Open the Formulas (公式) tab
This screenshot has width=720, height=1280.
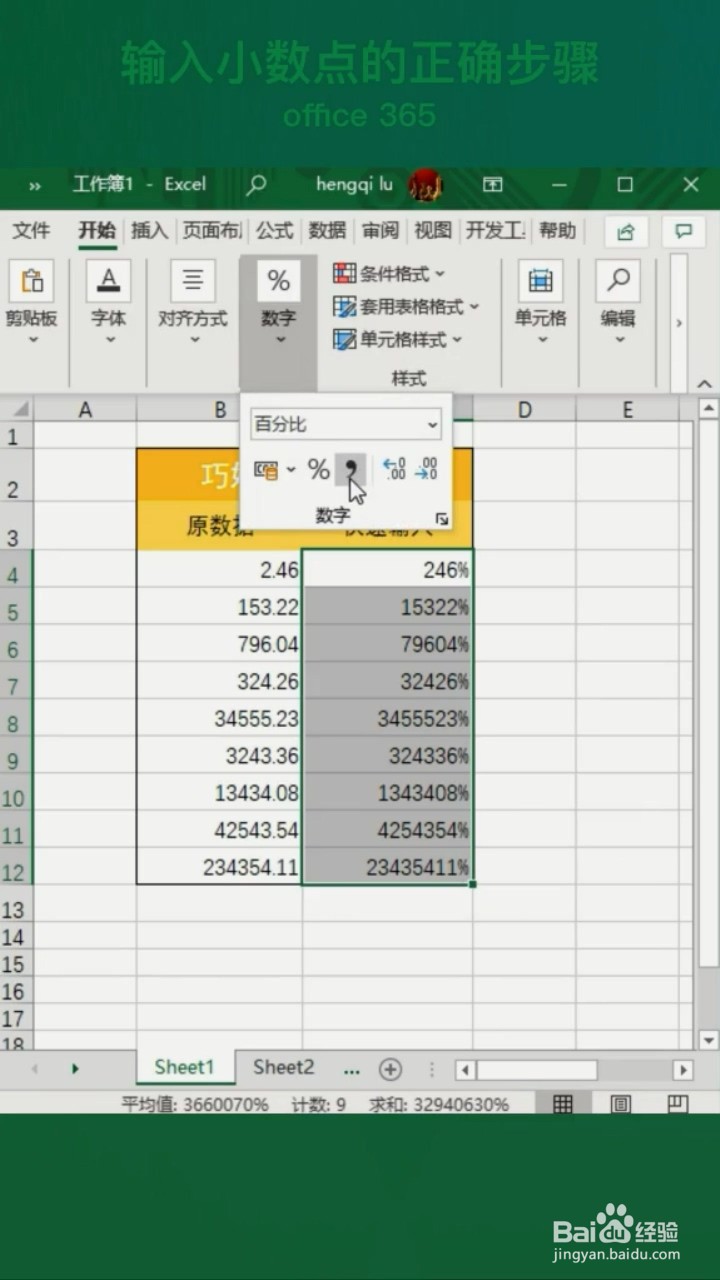274,231
